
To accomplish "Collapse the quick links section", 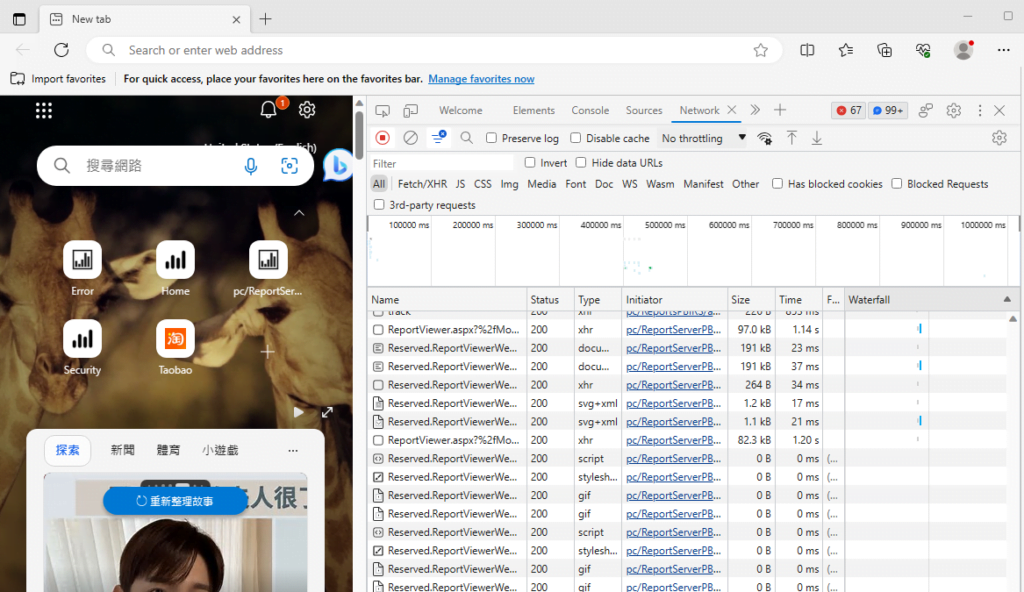I will coord(299,212).
